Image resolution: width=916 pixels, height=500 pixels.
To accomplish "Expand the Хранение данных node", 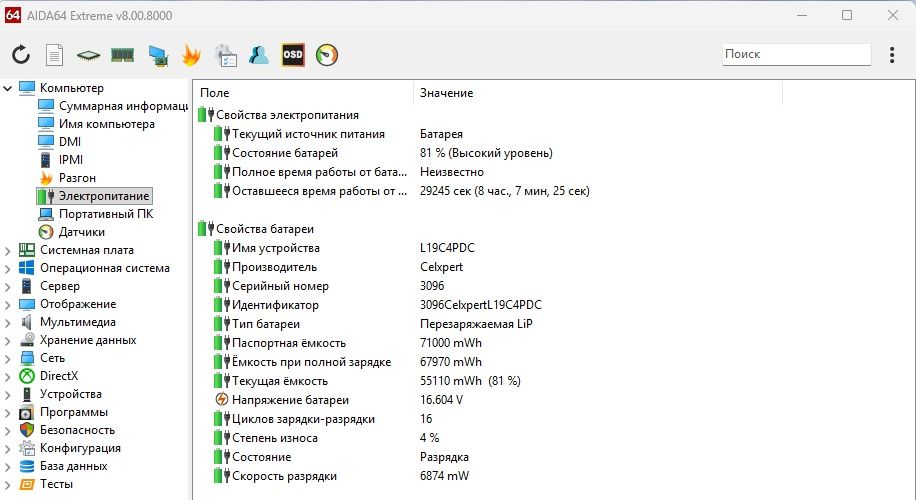I will tap(8, 341).
